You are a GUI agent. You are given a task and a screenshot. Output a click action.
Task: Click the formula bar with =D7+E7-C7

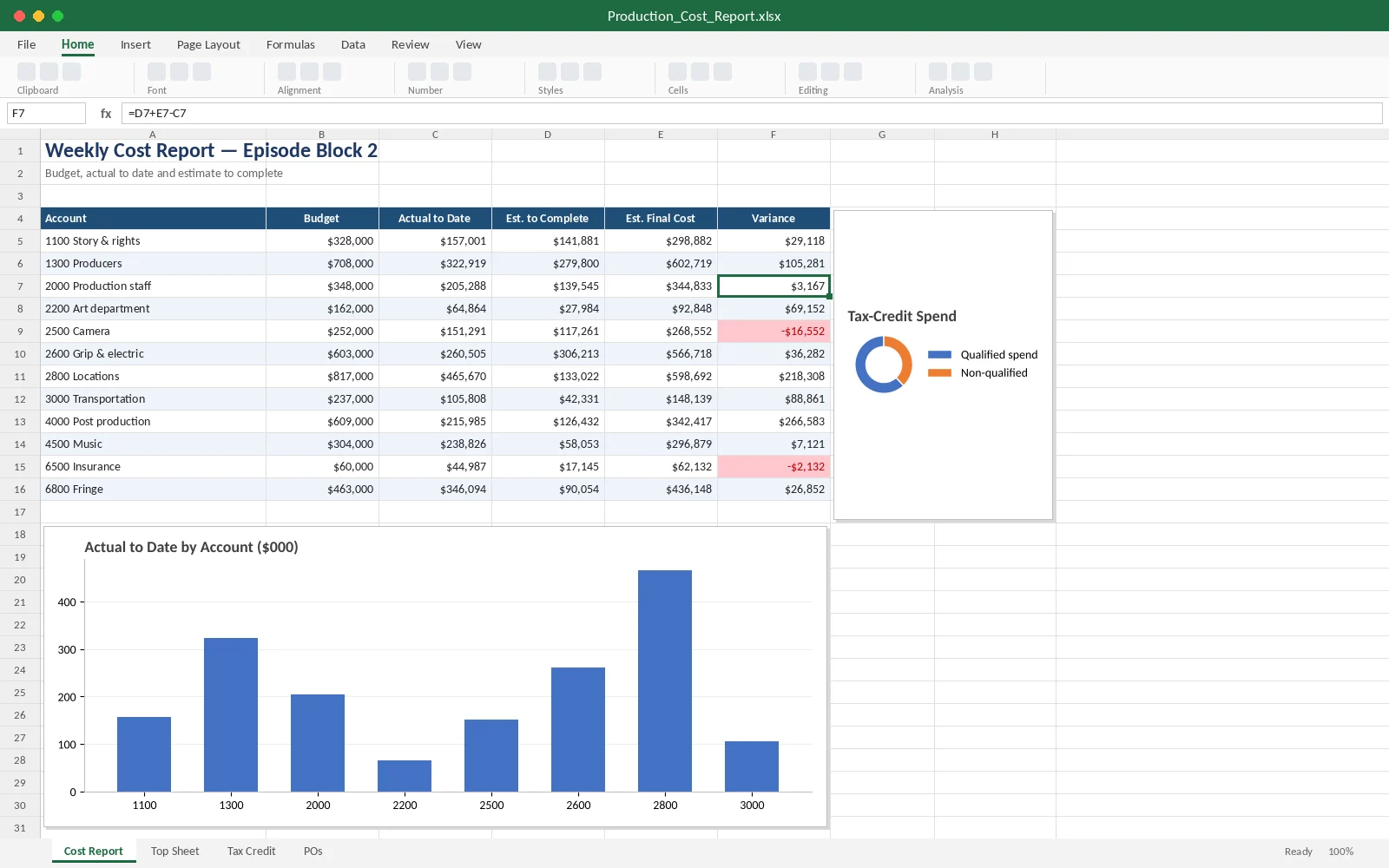coord(752,114)
